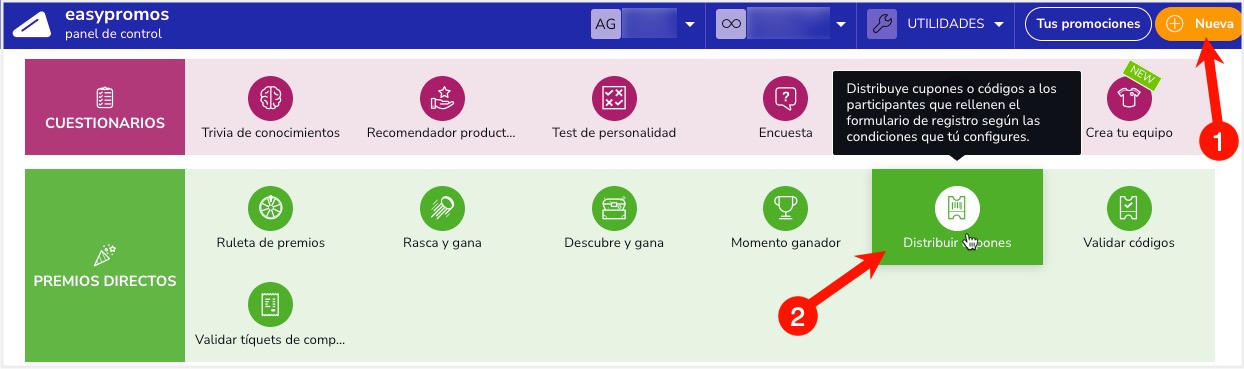Viewport: 1244px width, 369px height.
Task: Expand the infinity plan dropdown
Action: 783,24
